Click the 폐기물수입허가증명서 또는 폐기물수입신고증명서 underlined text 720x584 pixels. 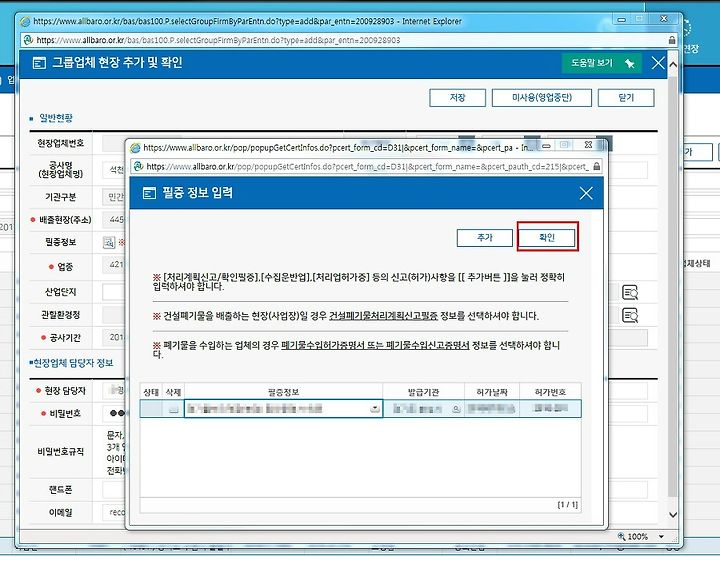coord(375,345)
